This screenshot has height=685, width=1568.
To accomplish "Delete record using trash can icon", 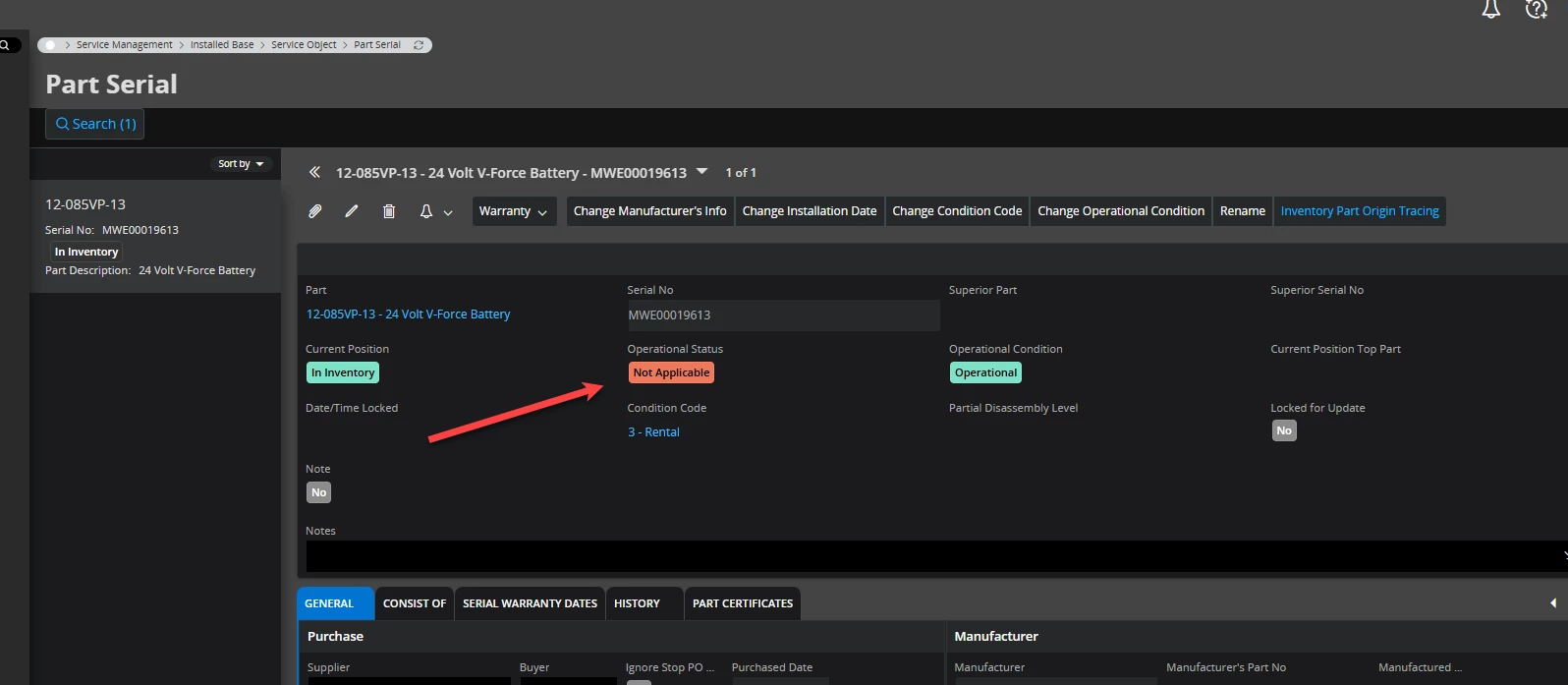I will pyautogui.click(x=389, y=211).
